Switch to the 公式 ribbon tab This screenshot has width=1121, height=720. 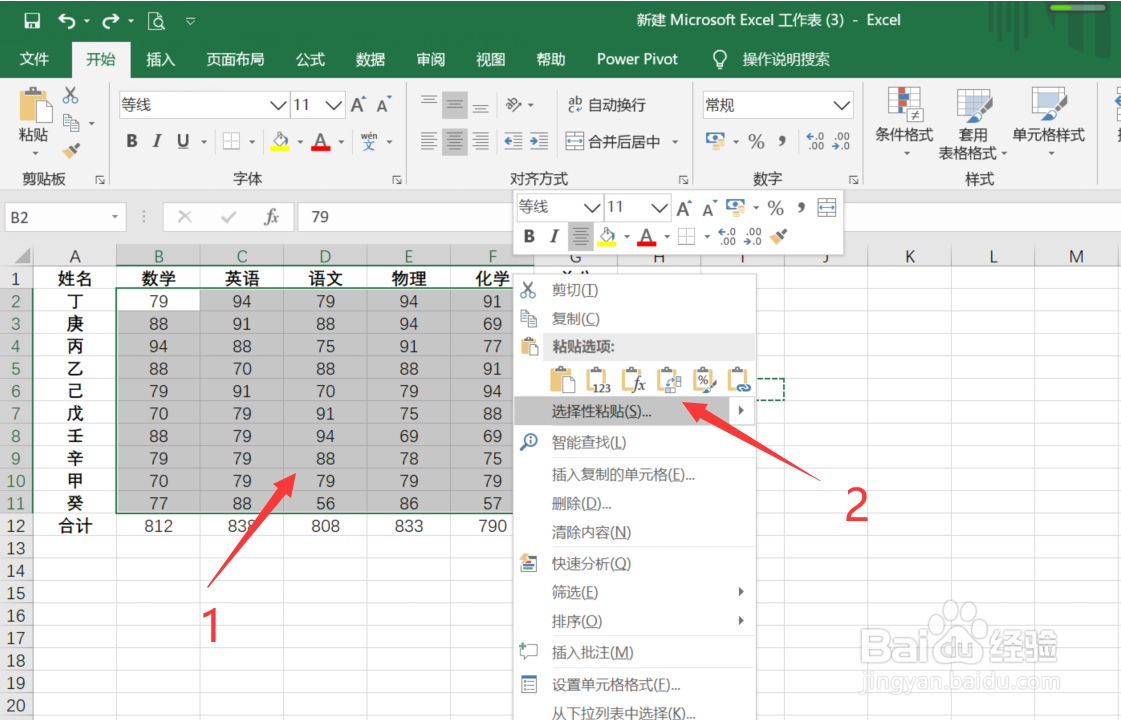[310, 59]
